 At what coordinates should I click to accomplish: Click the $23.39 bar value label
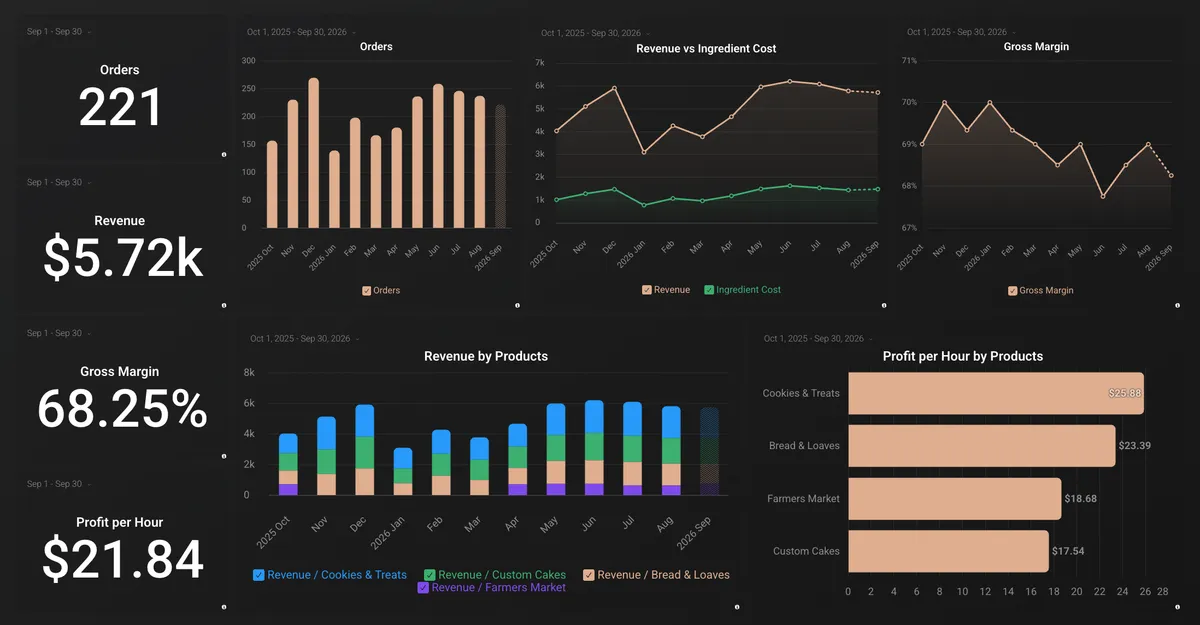tap(1135, 446)
